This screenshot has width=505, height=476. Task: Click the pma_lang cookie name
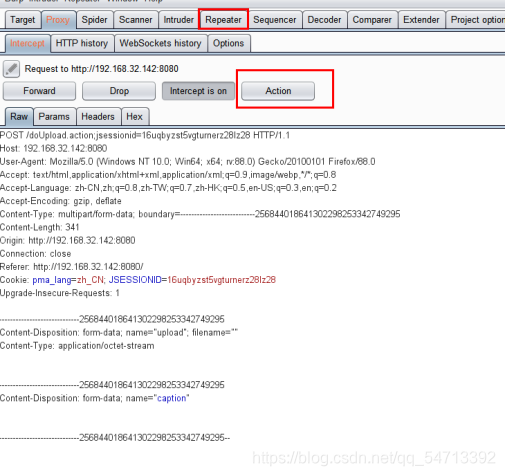click(x=52, y=280)
